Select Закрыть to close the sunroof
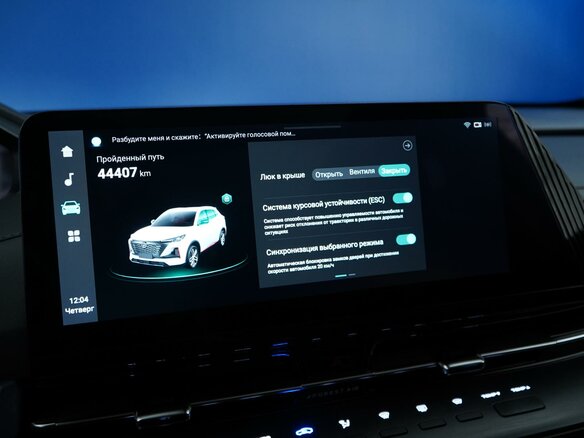The image size is (584, 438). tap(394, 171)
